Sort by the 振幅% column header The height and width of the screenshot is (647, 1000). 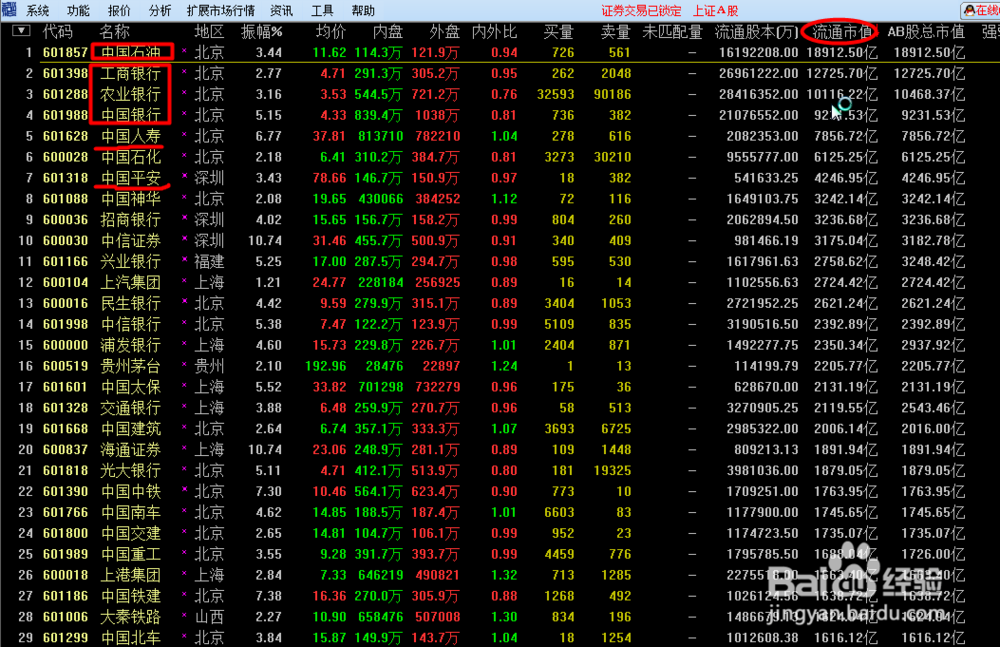pyautogui.click(x=261, y=32)
